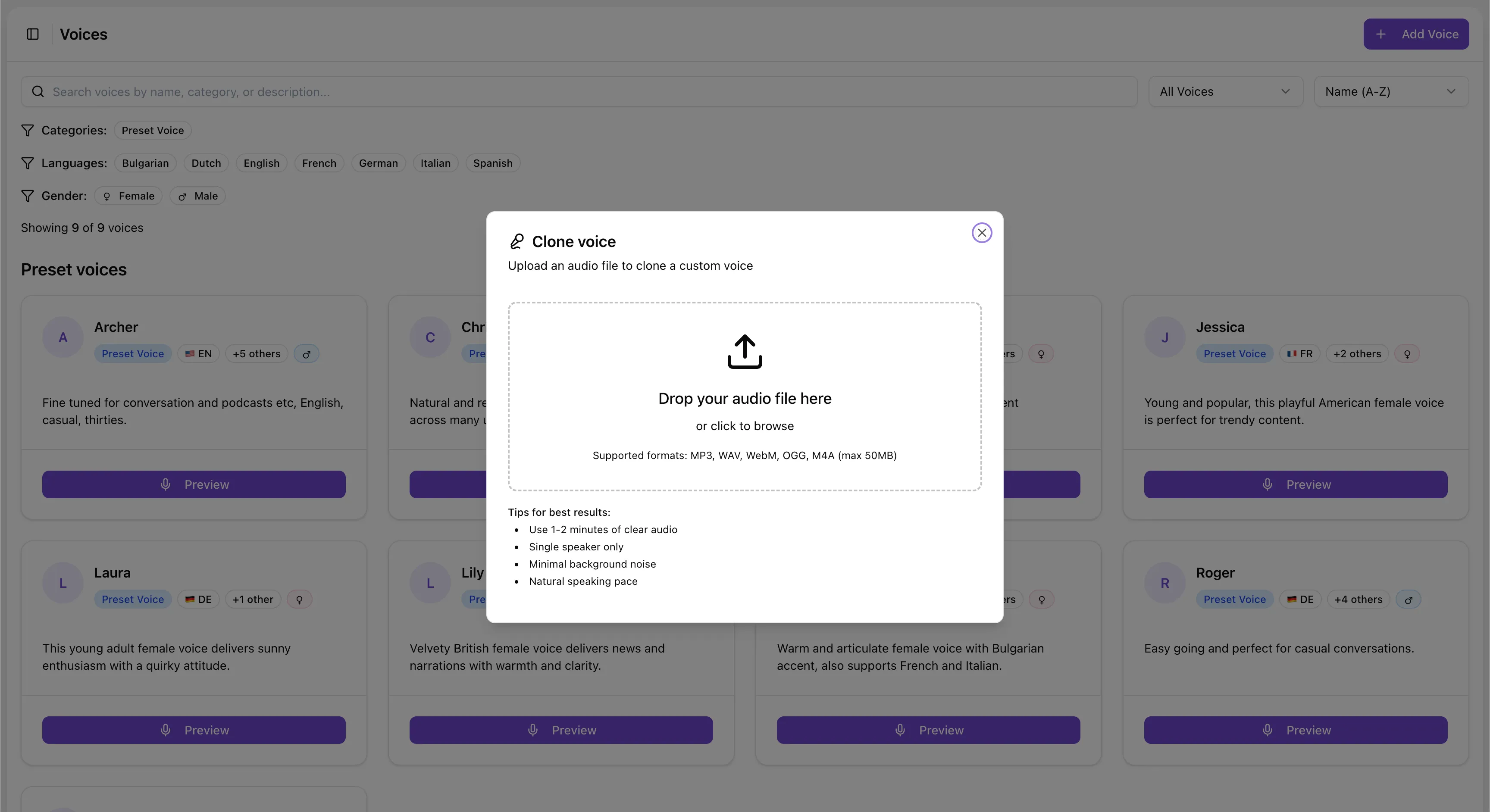The height and width of the screenshot is (812, 1490).
Task: Toggle the Spanish language filter
Action: [x=493, y=164]
